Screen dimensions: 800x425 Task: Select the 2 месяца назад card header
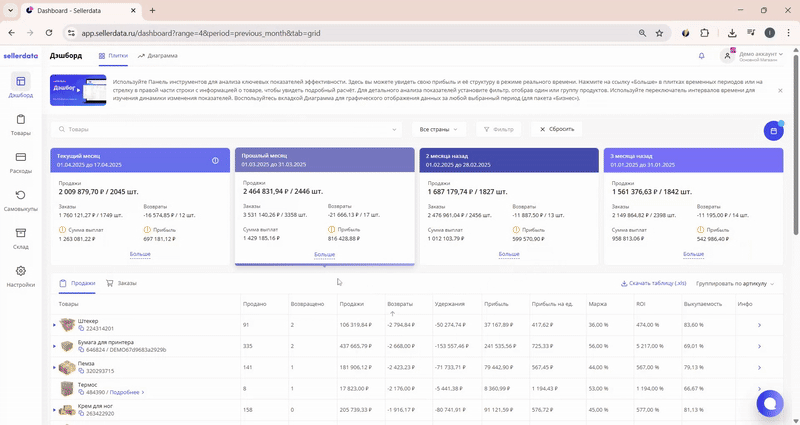pyautogui.click(x=509, y=160)
